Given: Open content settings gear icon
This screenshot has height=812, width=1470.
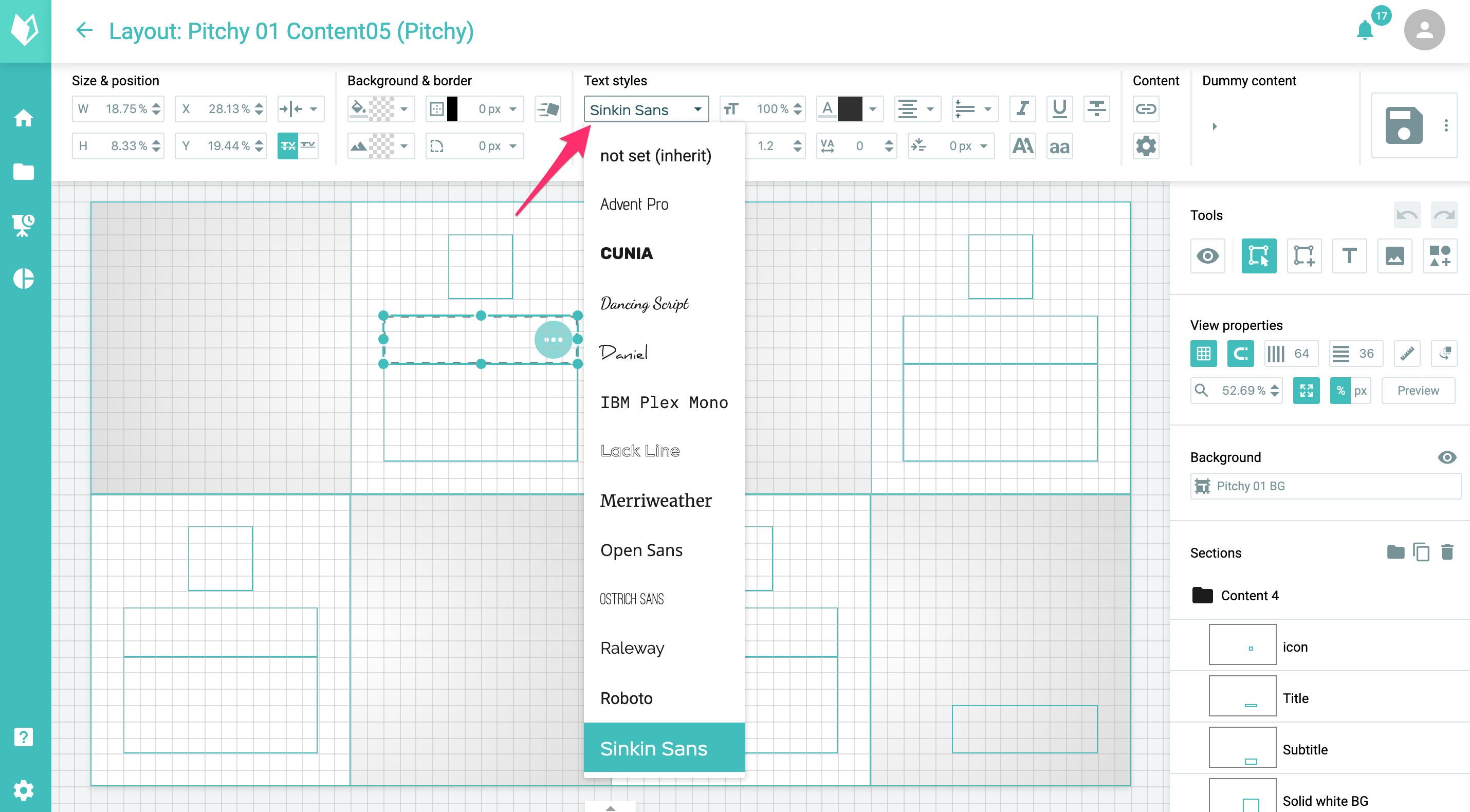Looking at the screenshot, I should 1145,146.
